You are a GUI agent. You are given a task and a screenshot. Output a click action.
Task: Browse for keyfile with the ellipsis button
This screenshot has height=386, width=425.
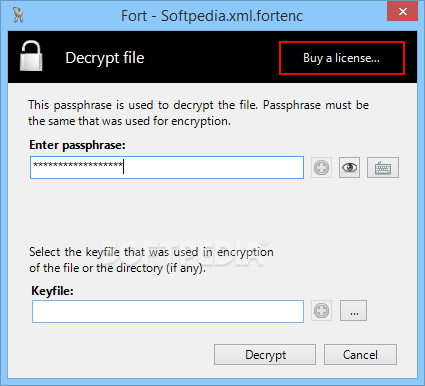tap(353, 311)
